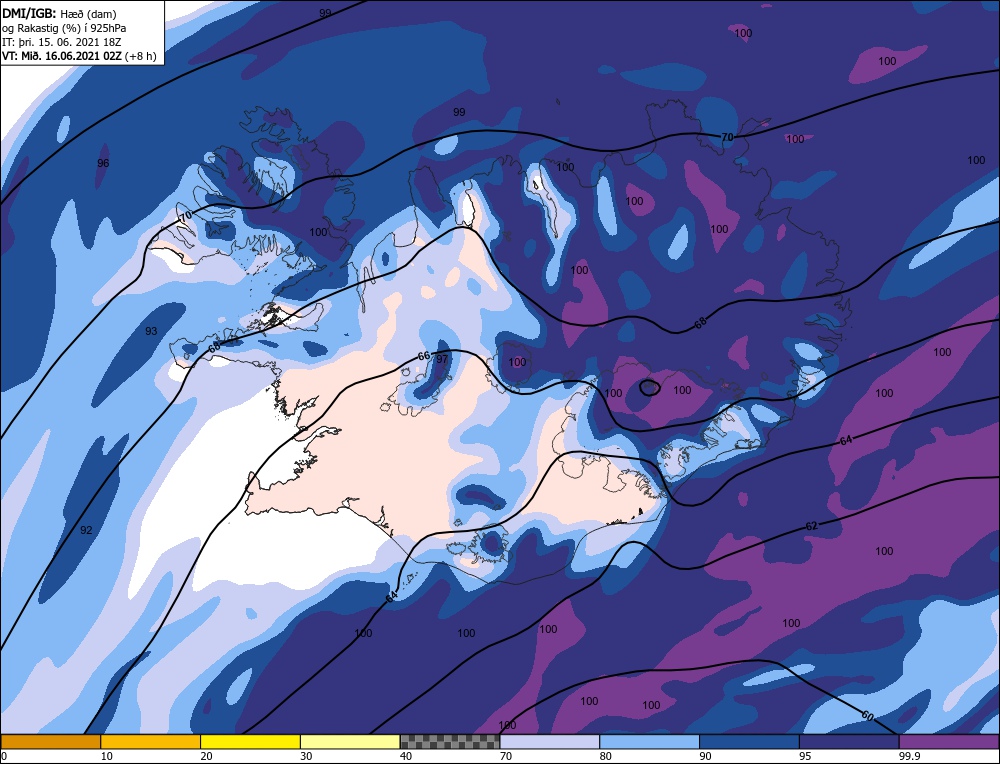Click the text 'og Rakastig (%) í 925hPa'
The width and height of the screenshot is (1000, 764).
[64, 28]
